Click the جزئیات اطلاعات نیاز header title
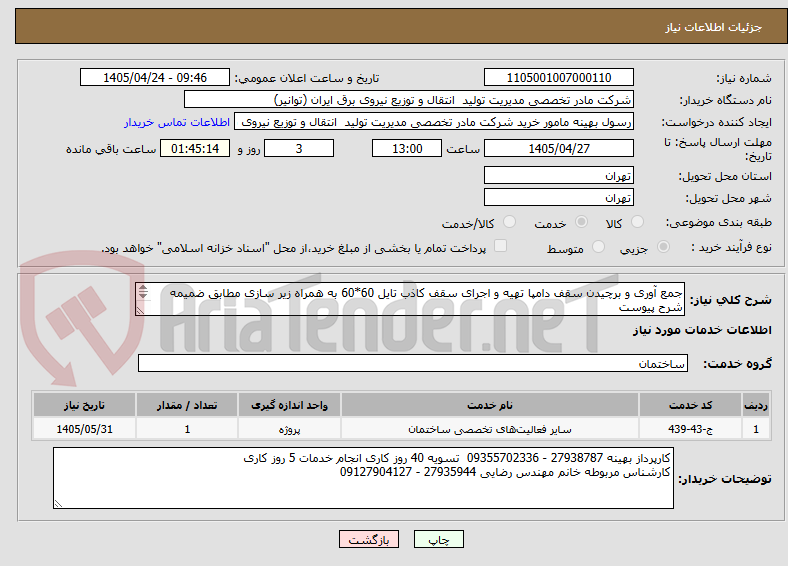 pos(714,27)
